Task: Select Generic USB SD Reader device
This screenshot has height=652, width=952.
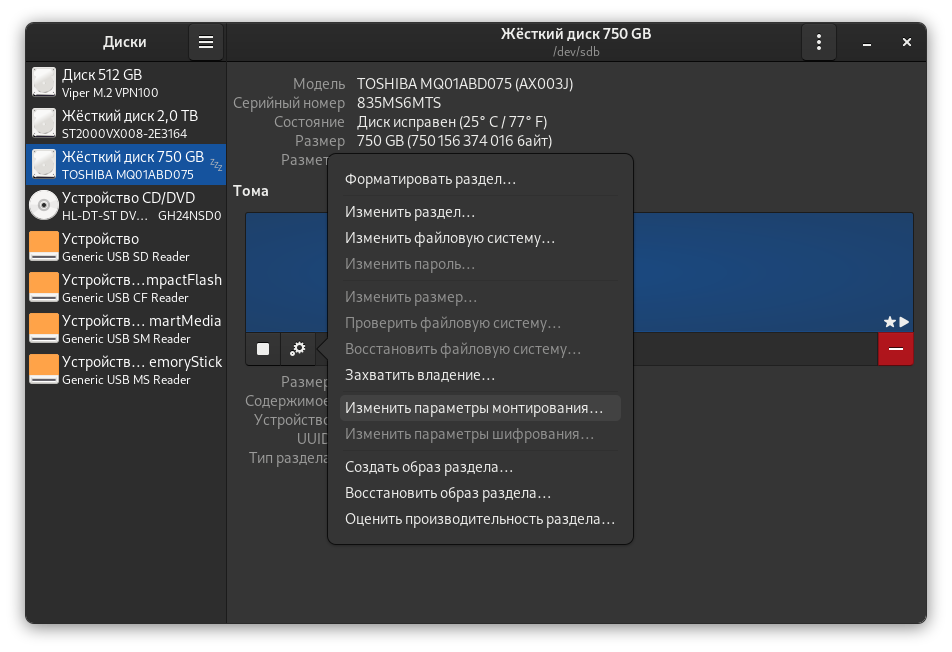Action: coord(126,246)
